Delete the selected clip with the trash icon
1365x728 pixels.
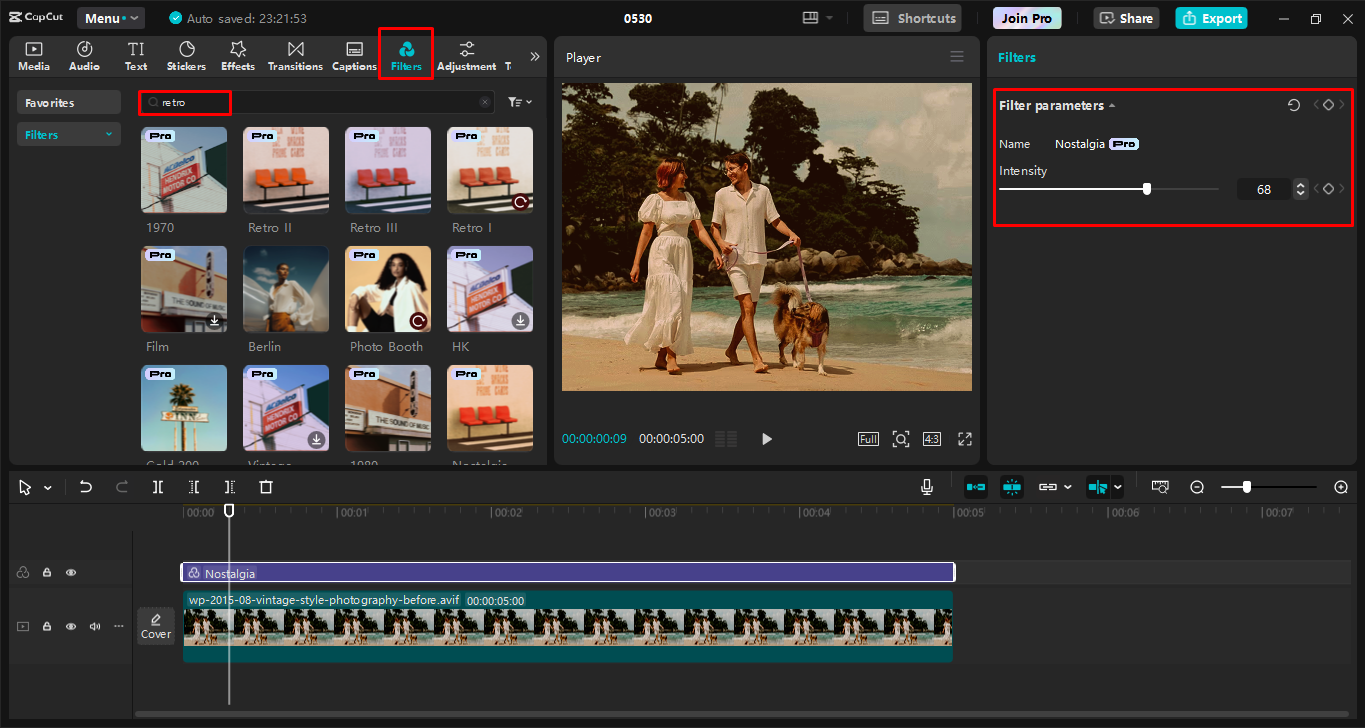(265, 487)
